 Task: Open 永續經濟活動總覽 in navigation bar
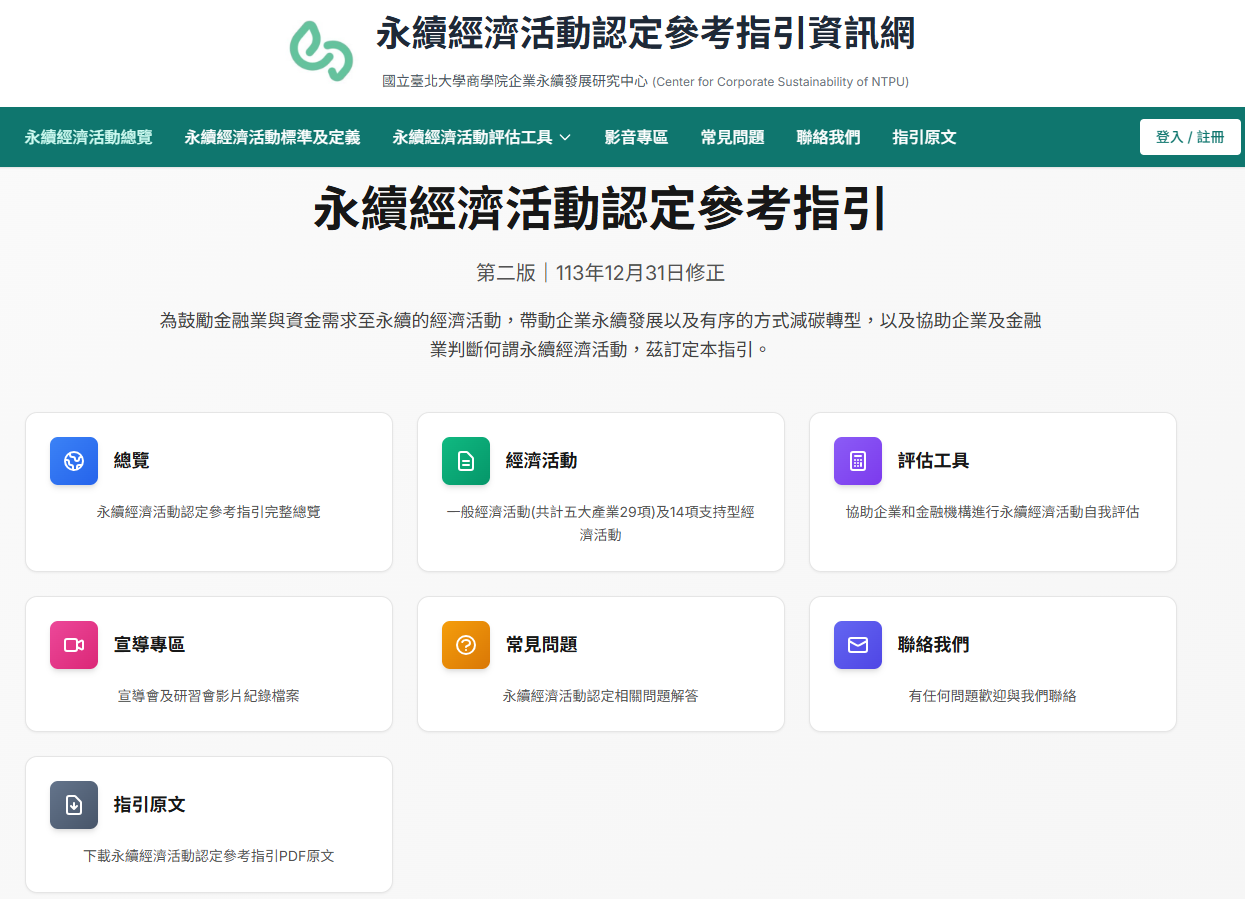click(89, 137)
